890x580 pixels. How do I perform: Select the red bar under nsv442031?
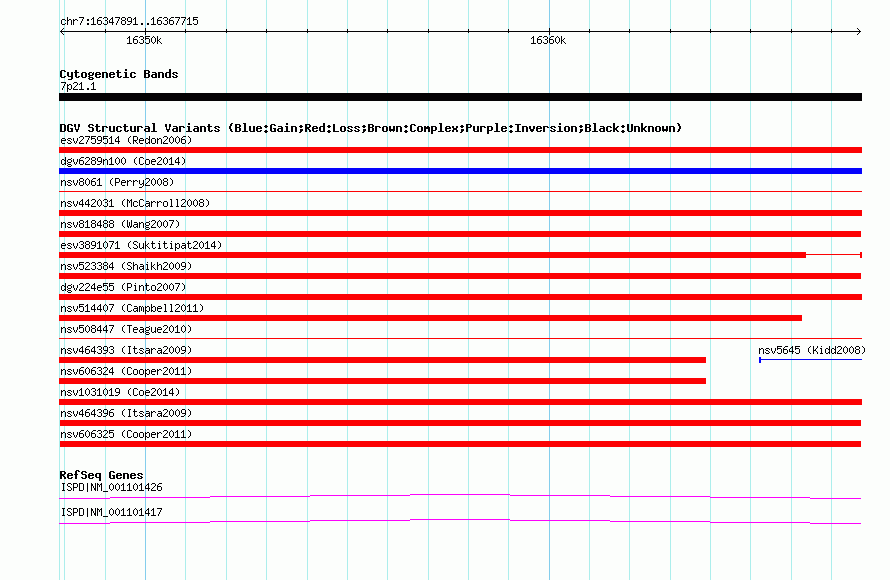pyautogui.click(x=460, y=213)
